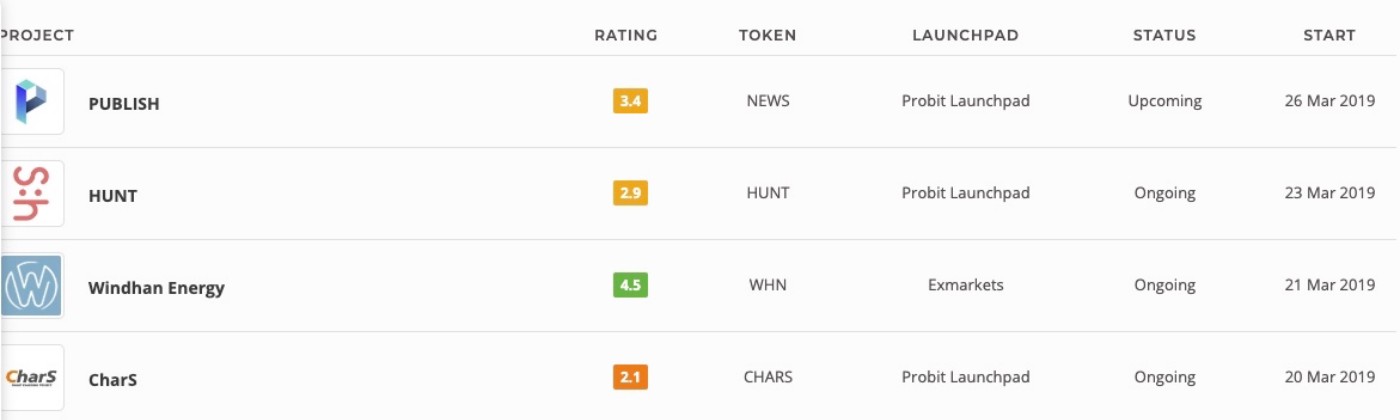Image resolution: width=1400 pixels, height=420 pixels.
Task: Open the CharS project name link
Action: (112, 380)
